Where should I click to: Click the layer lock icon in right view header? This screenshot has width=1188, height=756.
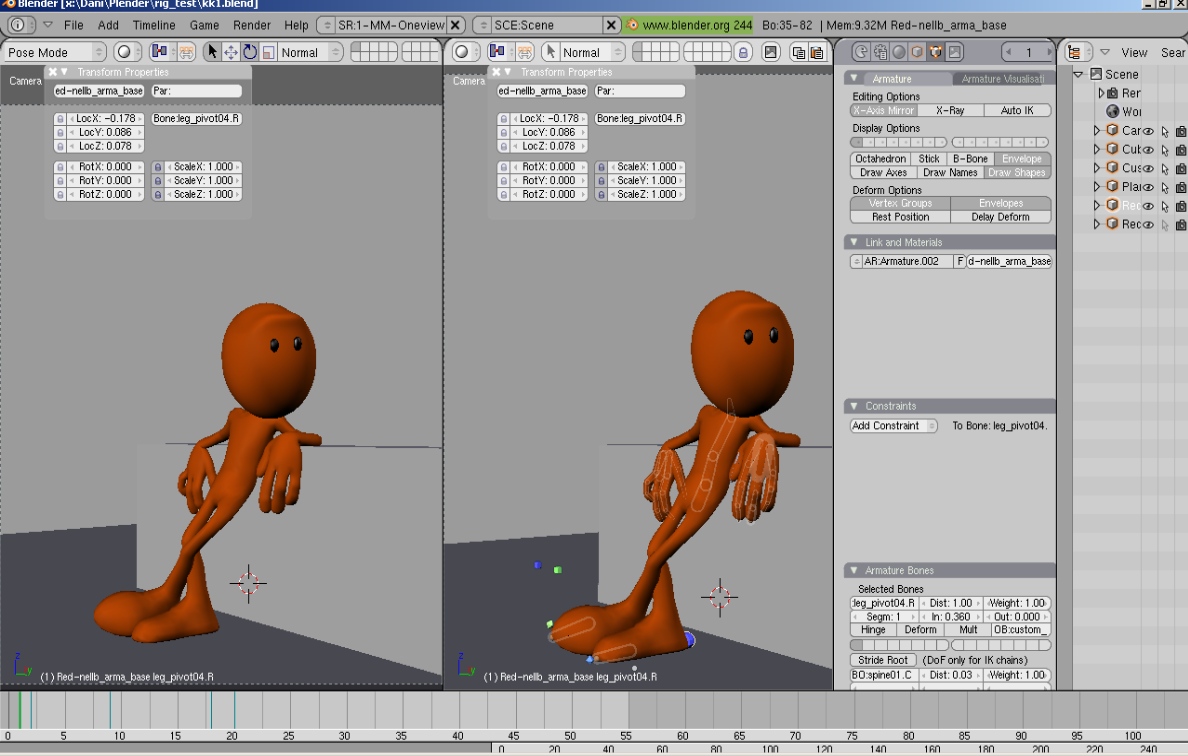tap(743, 52)
